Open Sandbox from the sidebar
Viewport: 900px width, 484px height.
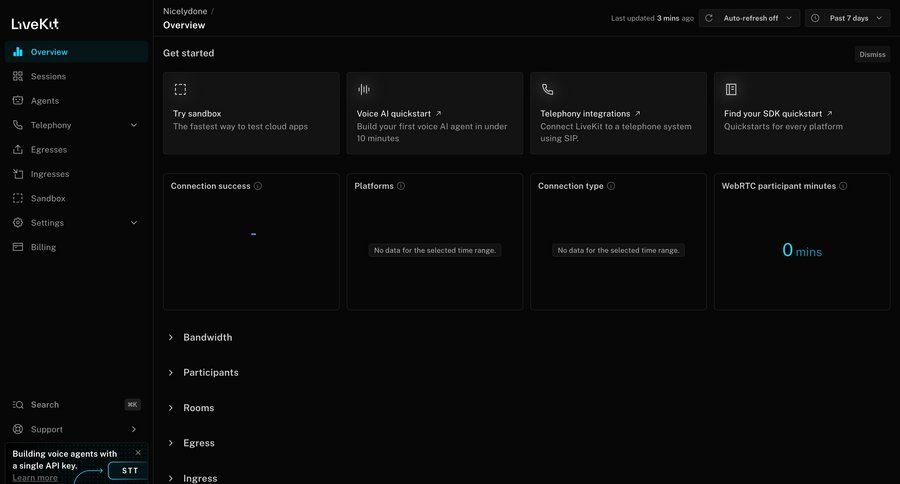click(x=76, y=198)
